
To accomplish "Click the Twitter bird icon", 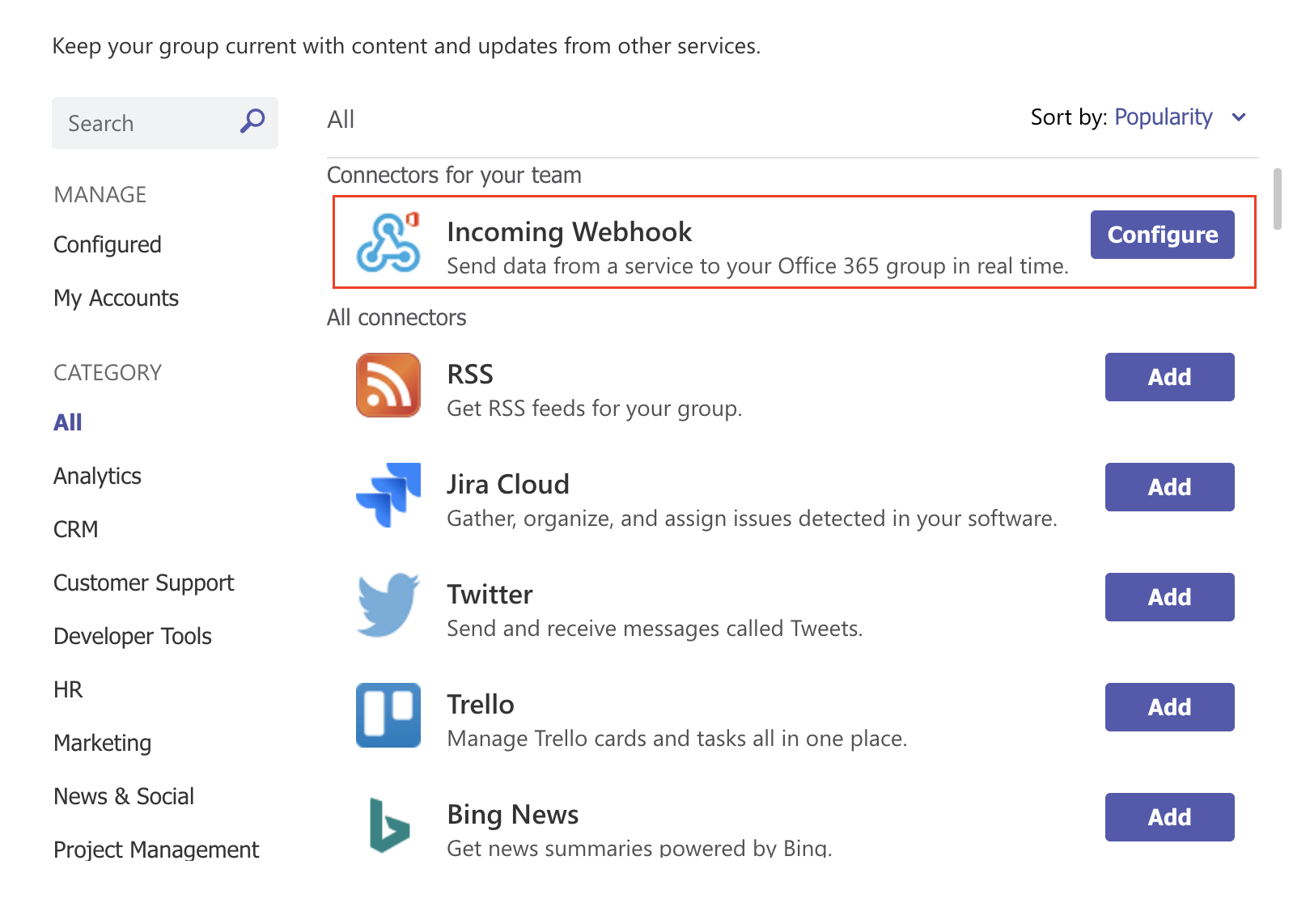I will point(388,605).
